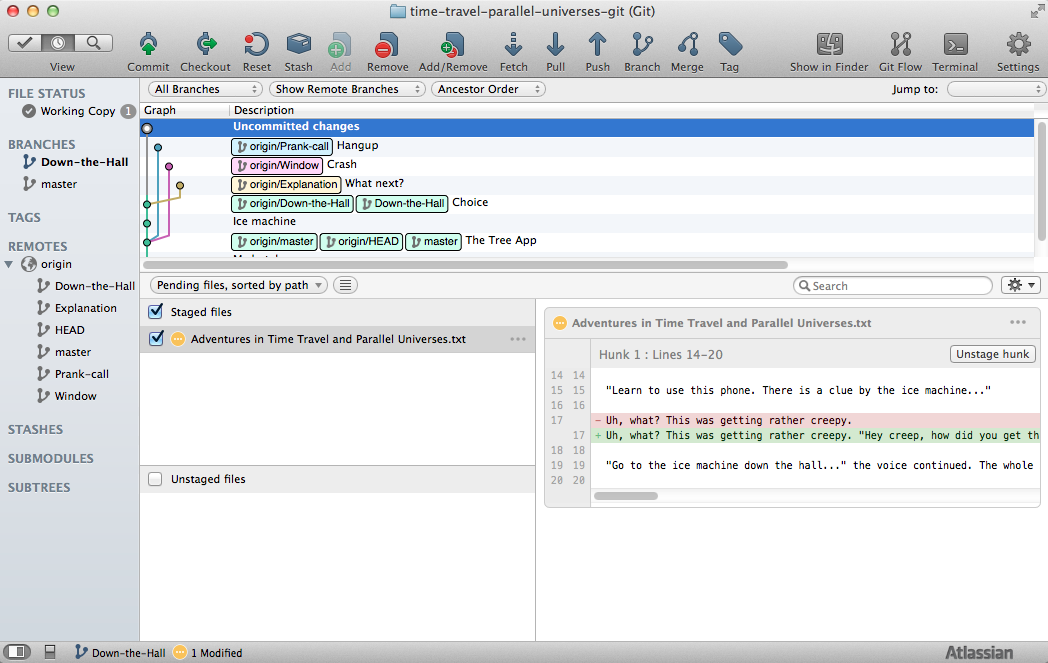The height and width of the screenshot is (663, 1048).
Task: Click Show in Finder icon
Action: [x=829, y=45]
